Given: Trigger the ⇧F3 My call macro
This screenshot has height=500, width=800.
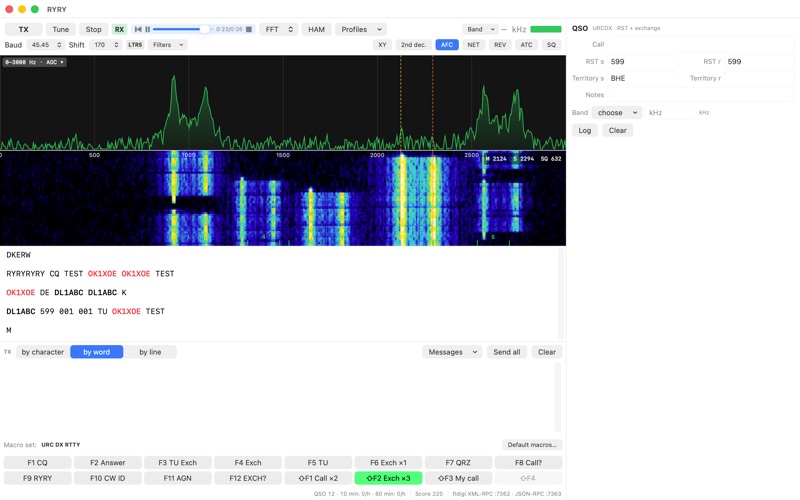Looking at the screenshot, I should click(x=458, y=478).
